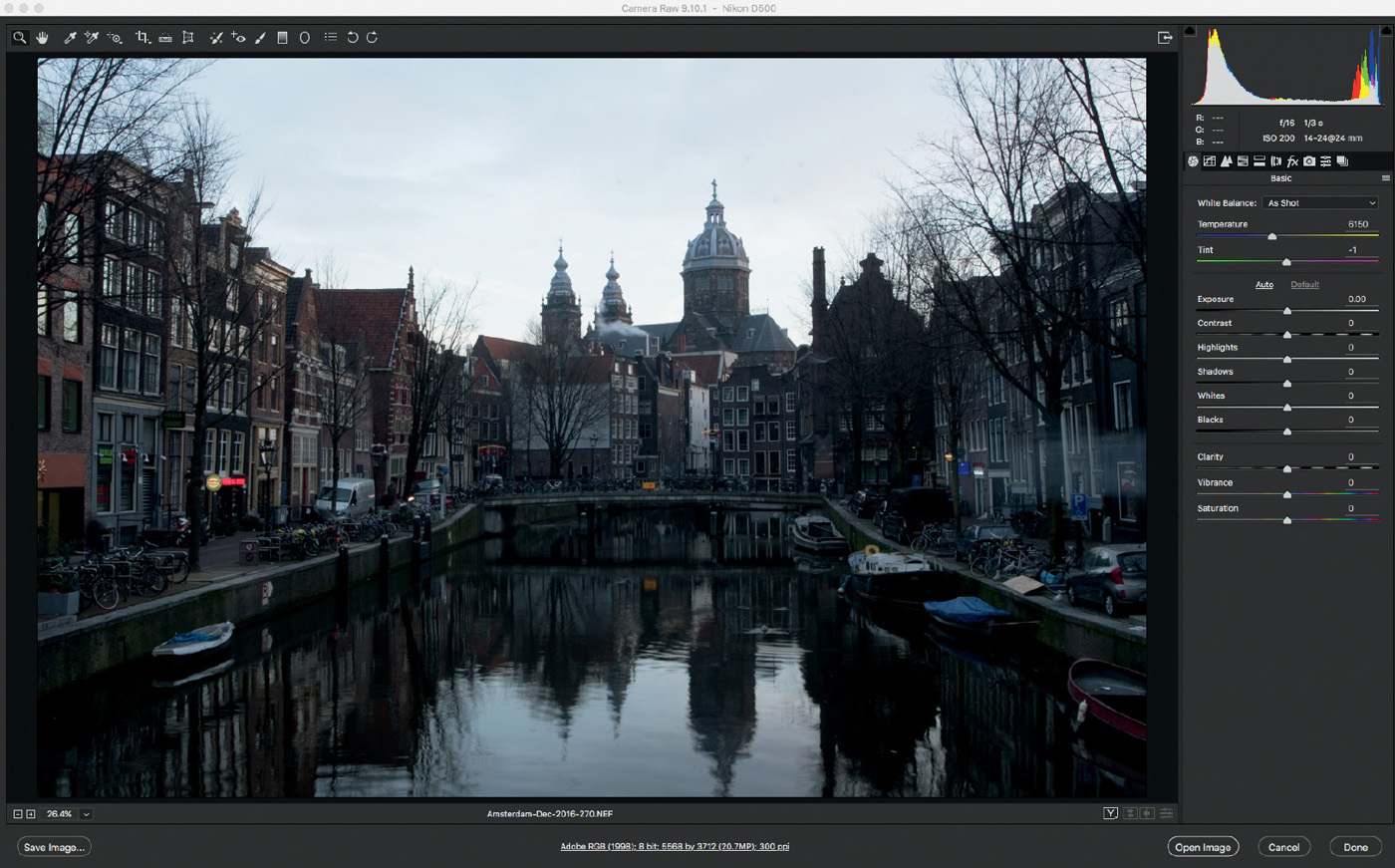Screen dimensions: 1395x868
Task: Click the Temperature value field
Action: click(x=1358, y=224)
